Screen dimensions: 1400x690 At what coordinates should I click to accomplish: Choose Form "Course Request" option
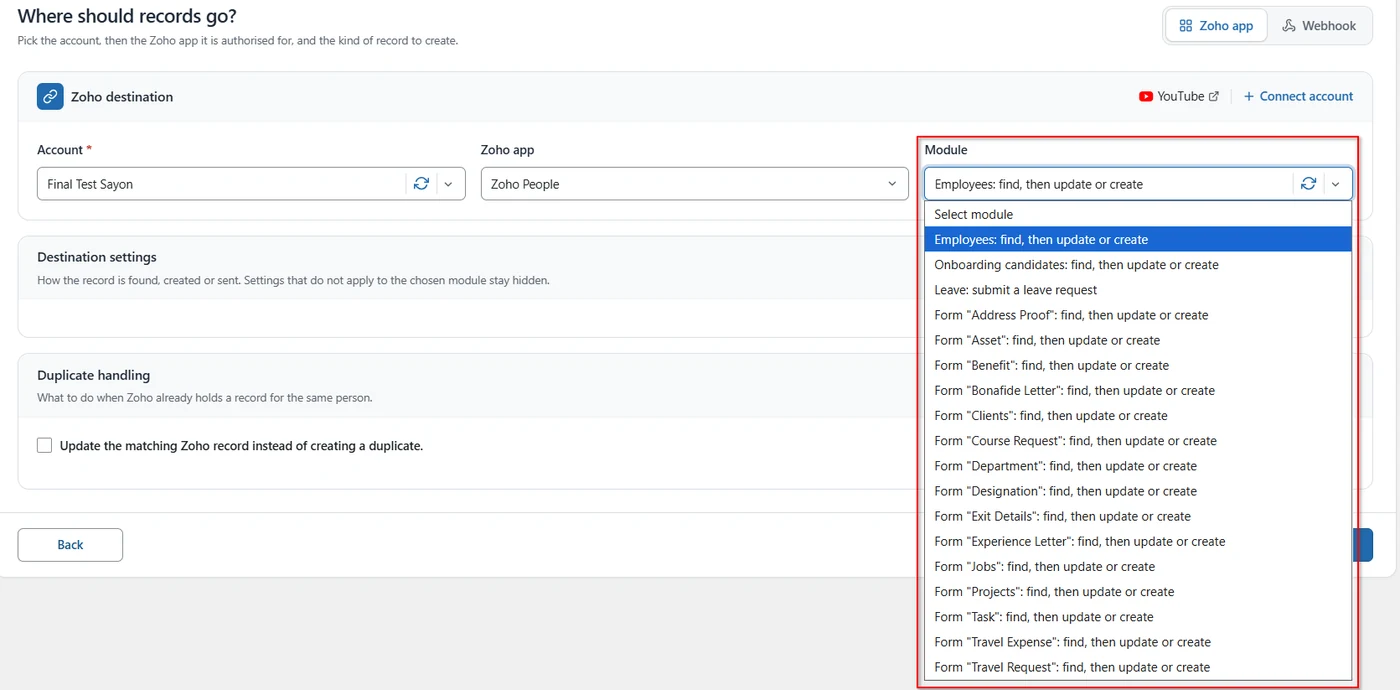tap(1138, 441)
